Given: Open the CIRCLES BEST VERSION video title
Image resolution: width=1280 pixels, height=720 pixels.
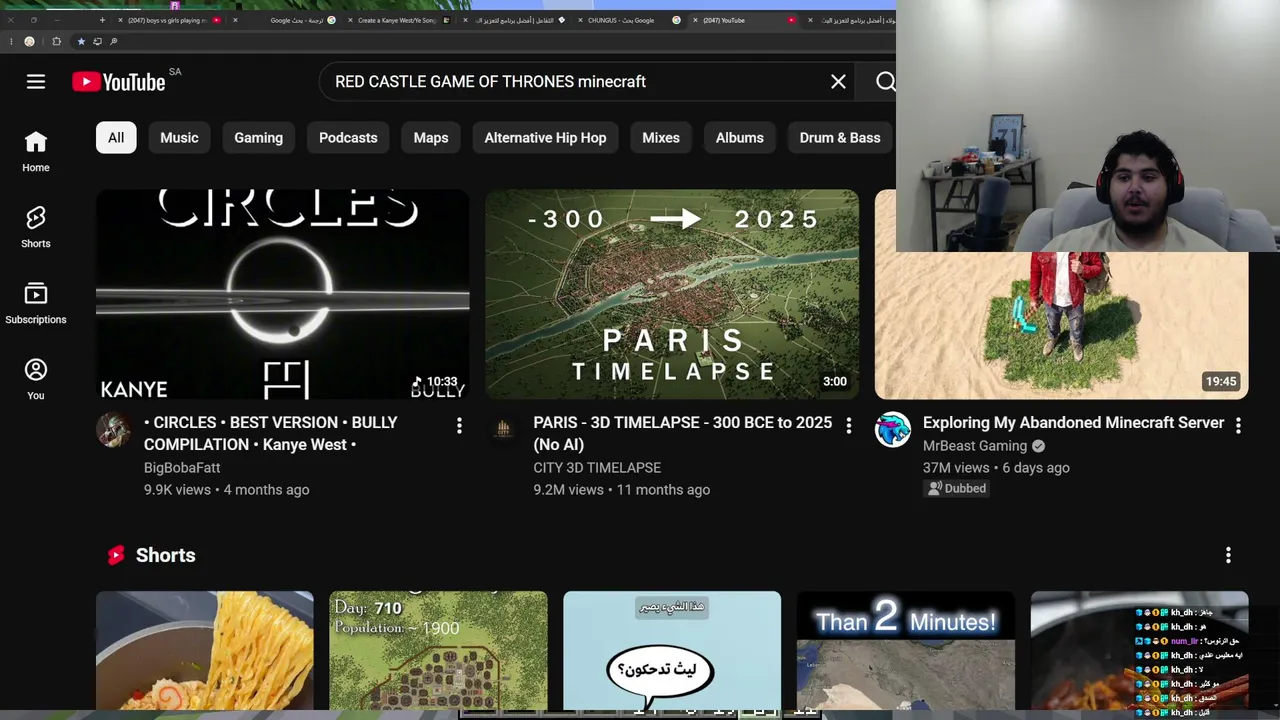Looking at the screenshot, I should coord(271,433).
